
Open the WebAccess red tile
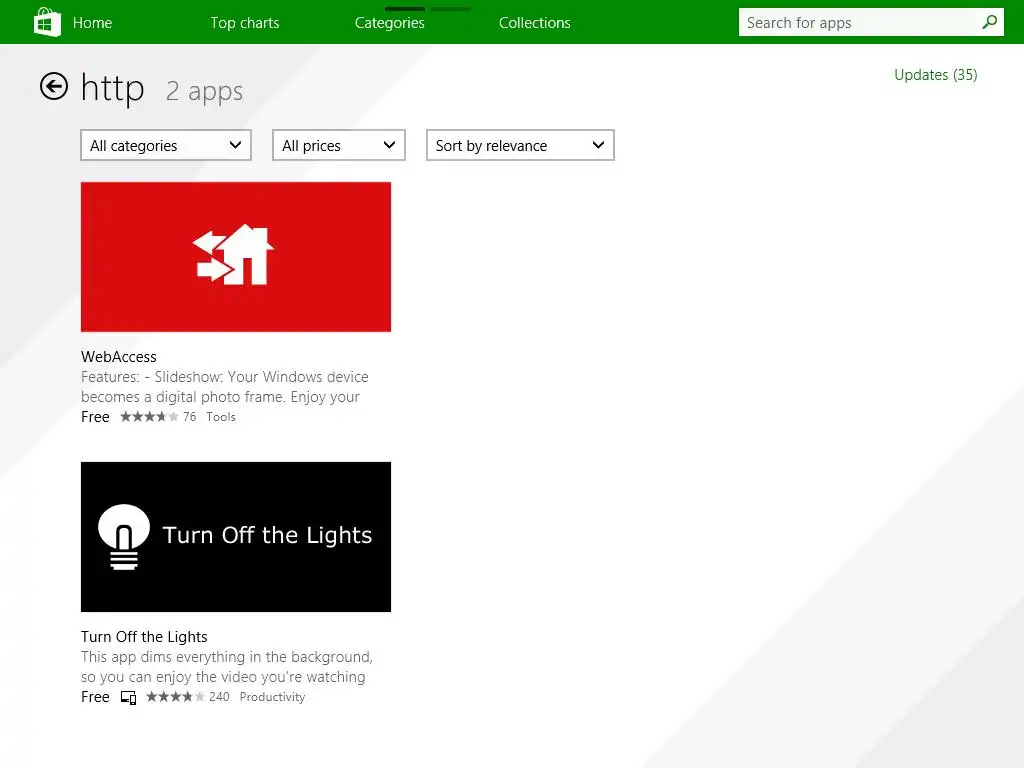(236, 257)
